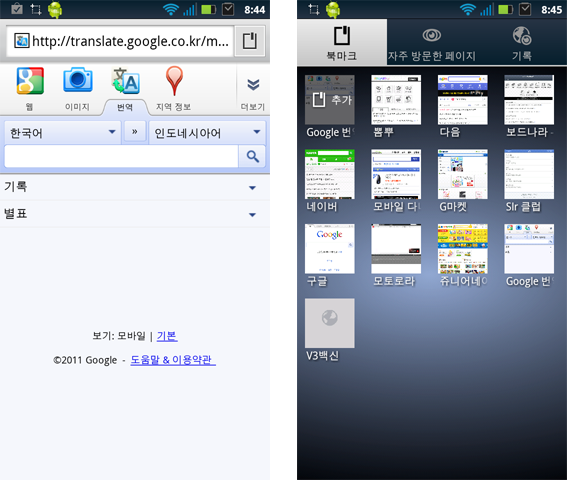Expand the More (더보기) double-chevron
This screenshot has height=480, width=567.
[x=253, y=85]
